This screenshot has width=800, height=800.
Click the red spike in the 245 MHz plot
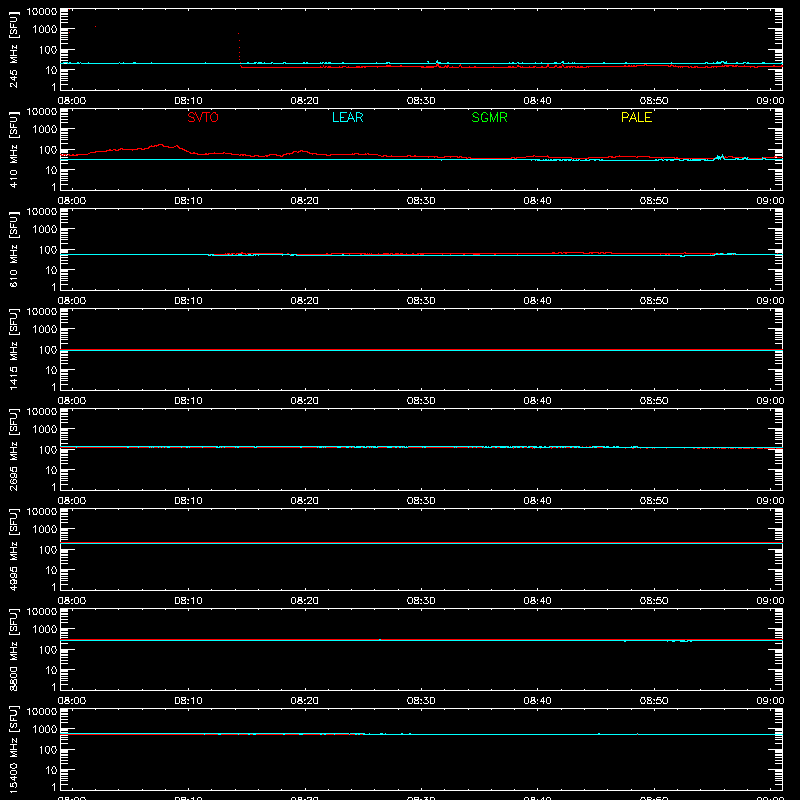point(239,48)
